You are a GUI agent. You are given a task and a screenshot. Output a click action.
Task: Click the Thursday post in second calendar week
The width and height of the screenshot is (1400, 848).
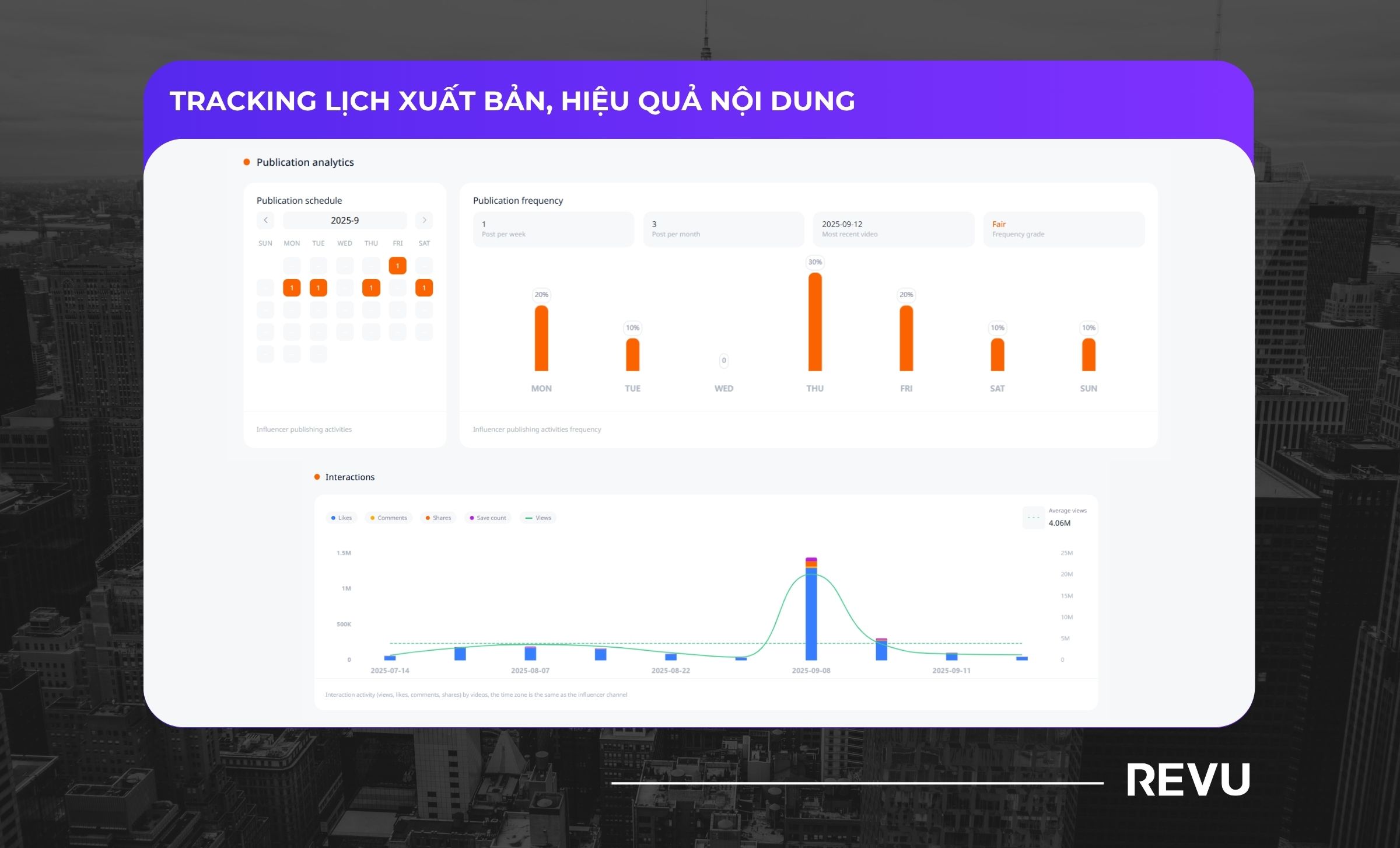pos(371,288)
